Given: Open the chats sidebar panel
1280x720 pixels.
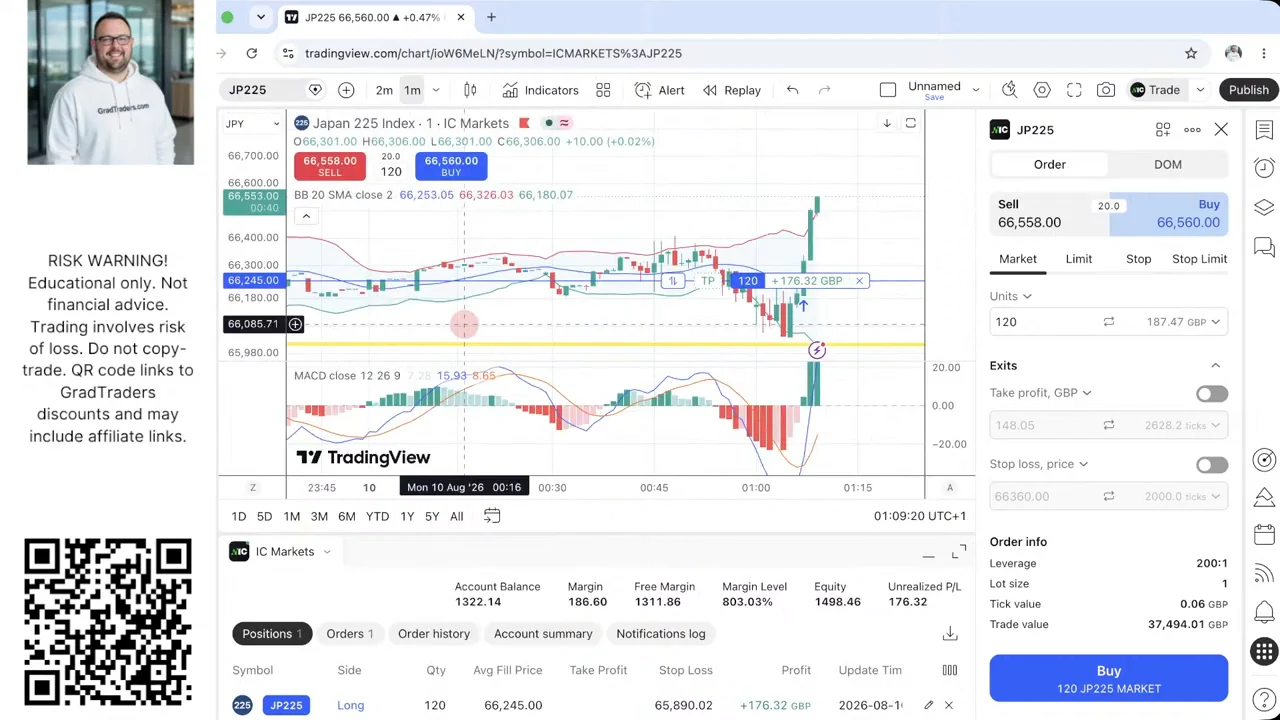Looking at the screenshot, I should pos(1264,246).
